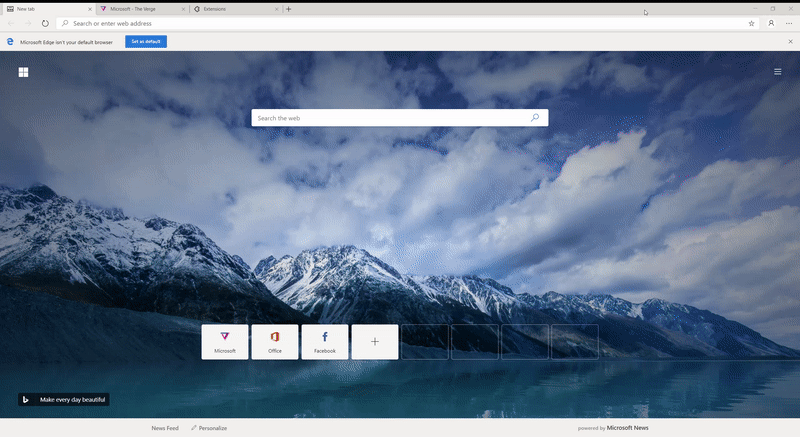This screenshot has height=437, width=800.
Task: Switch to Microsoft - The Verge tab
Action: (135, 8)
